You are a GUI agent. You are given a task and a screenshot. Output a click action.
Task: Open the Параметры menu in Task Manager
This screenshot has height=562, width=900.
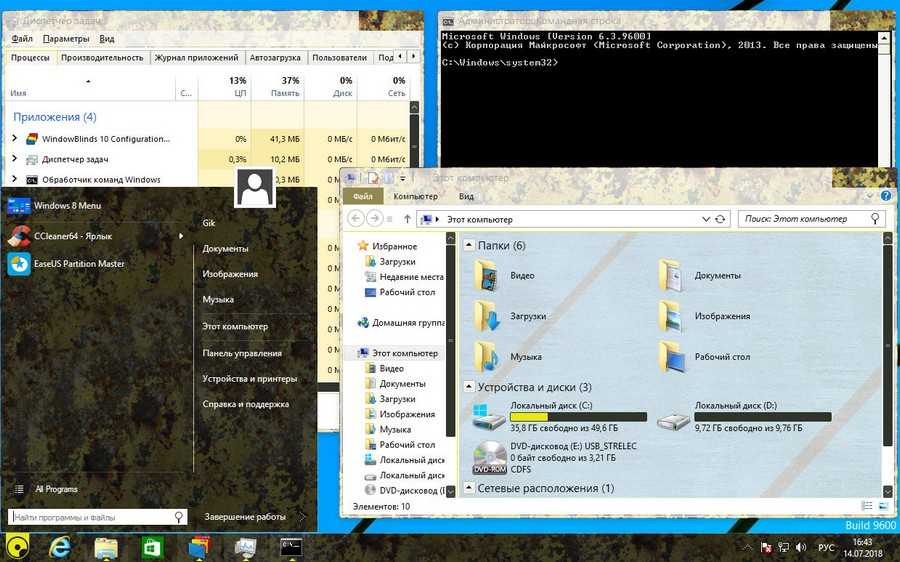click(x=66, y=39)
